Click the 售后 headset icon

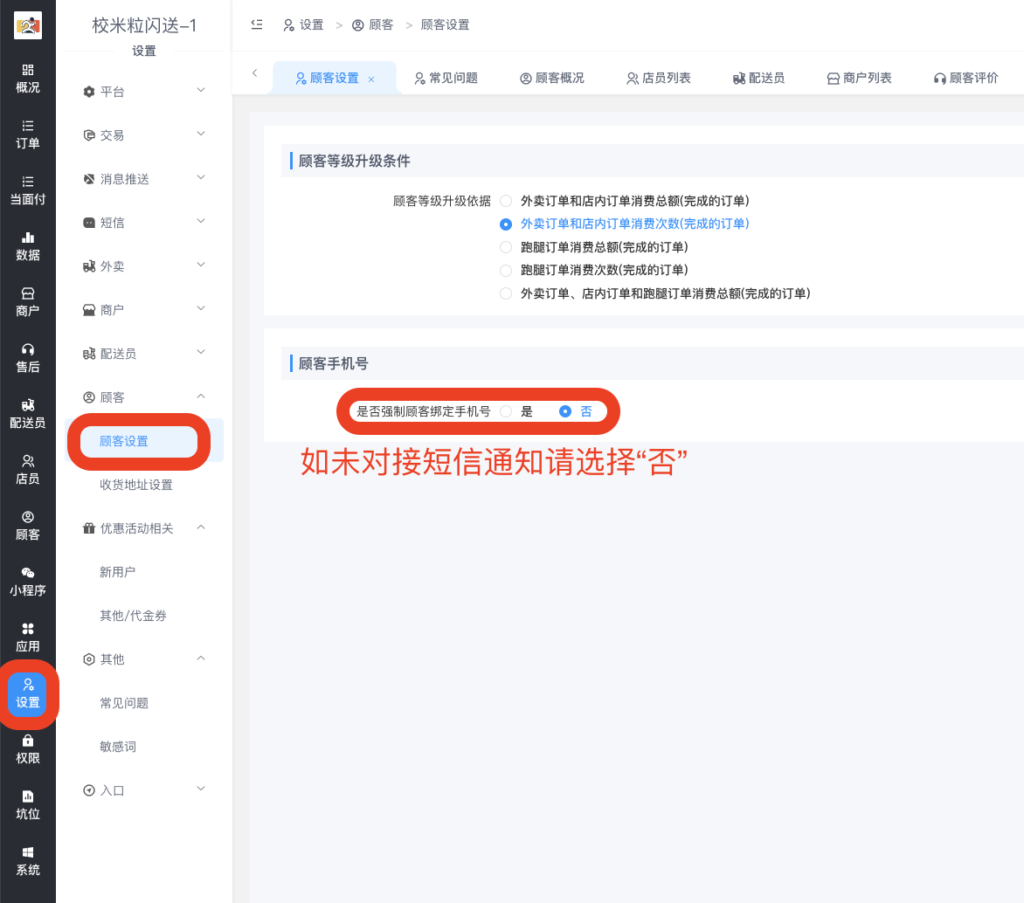tap(27, 355)
